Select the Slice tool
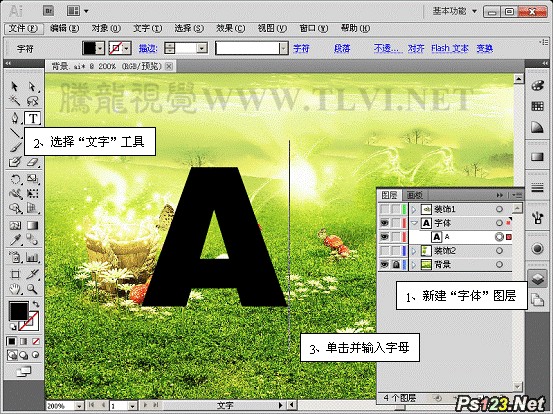553x414 pixels. [32, 274]
